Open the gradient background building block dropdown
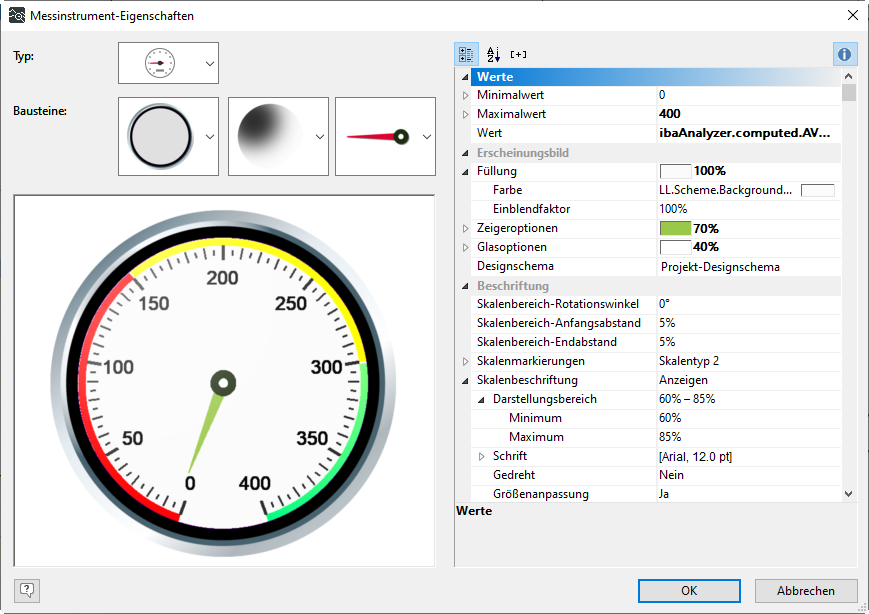 [x=319, y=137]
